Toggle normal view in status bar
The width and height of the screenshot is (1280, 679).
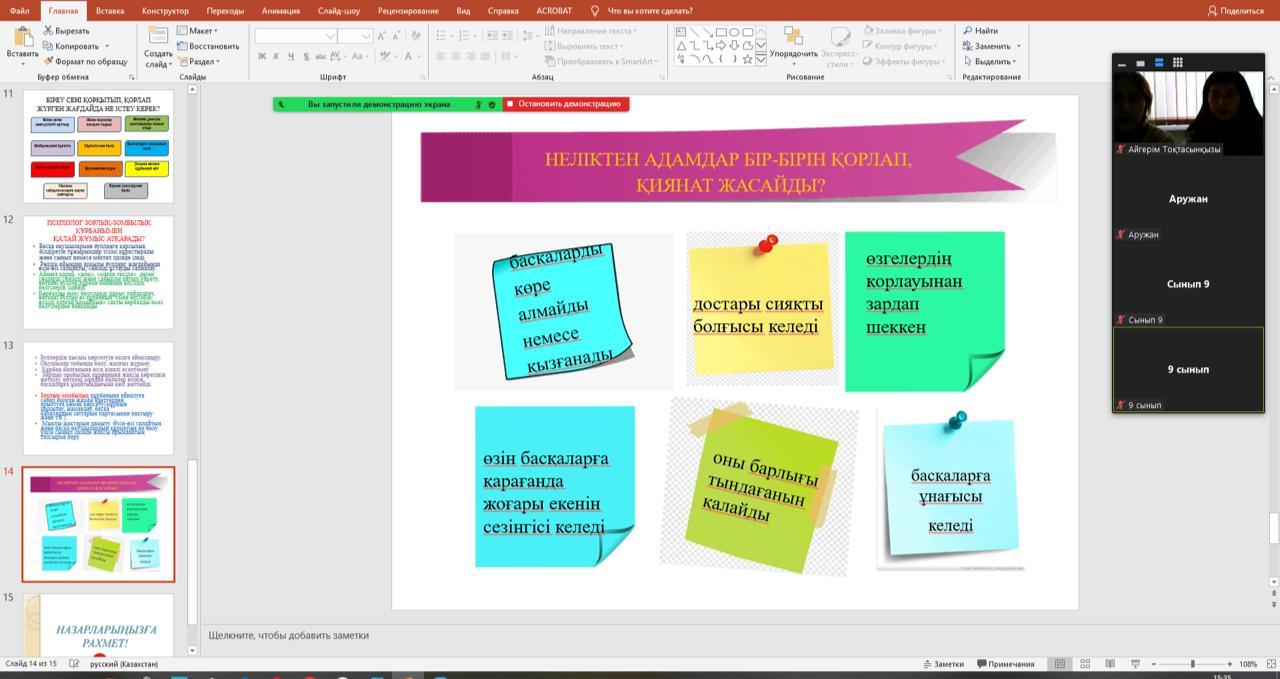(x=1060, y=664)
